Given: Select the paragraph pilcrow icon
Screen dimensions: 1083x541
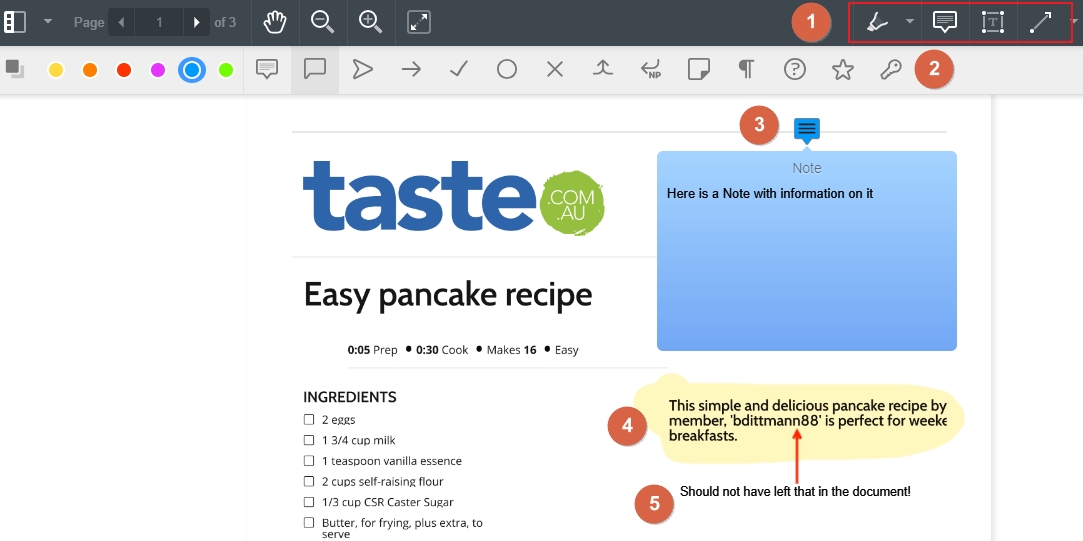Looking at the screenshot, I should 747,69.
